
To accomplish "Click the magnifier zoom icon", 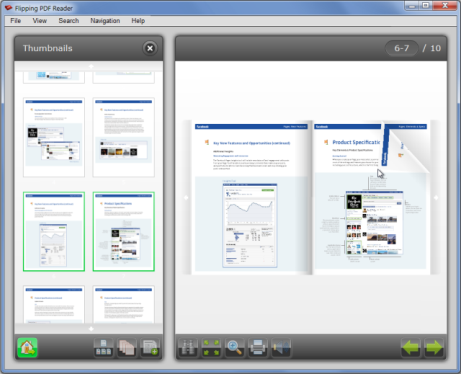I will (x=234, y=348).
